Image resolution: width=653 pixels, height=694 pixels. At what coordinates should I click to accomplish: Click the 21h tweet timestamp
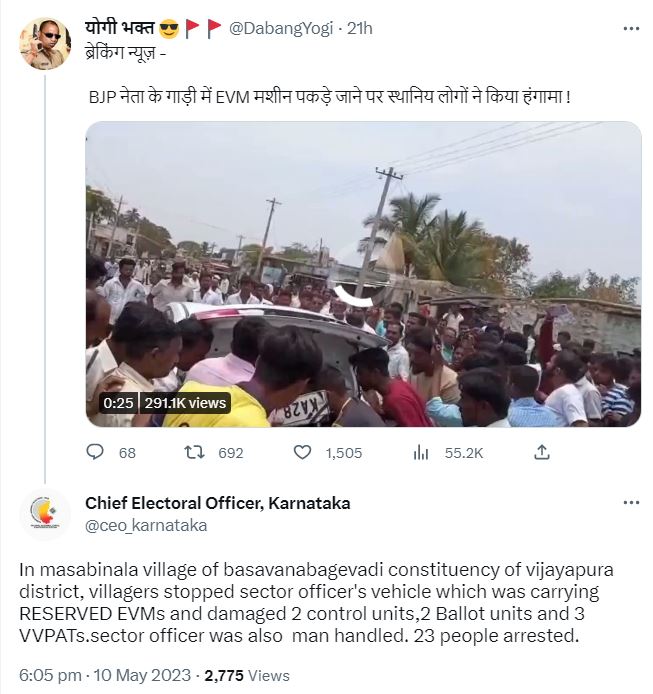359,28
